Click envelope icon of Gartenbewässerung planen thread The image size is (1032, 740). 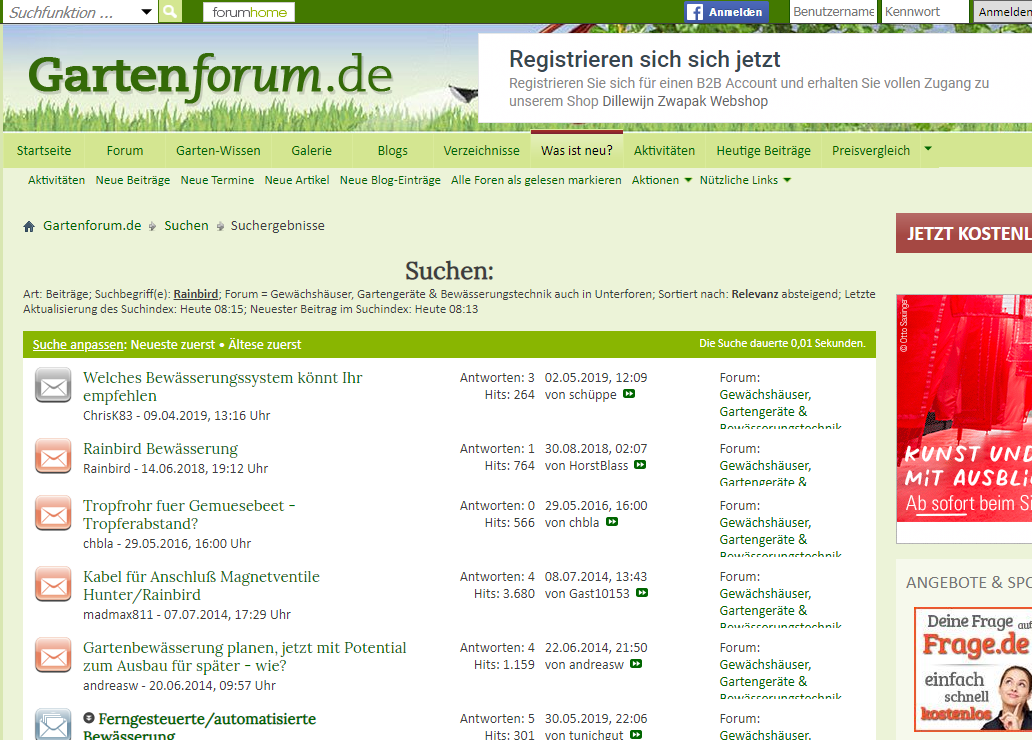tap(53, 655)
